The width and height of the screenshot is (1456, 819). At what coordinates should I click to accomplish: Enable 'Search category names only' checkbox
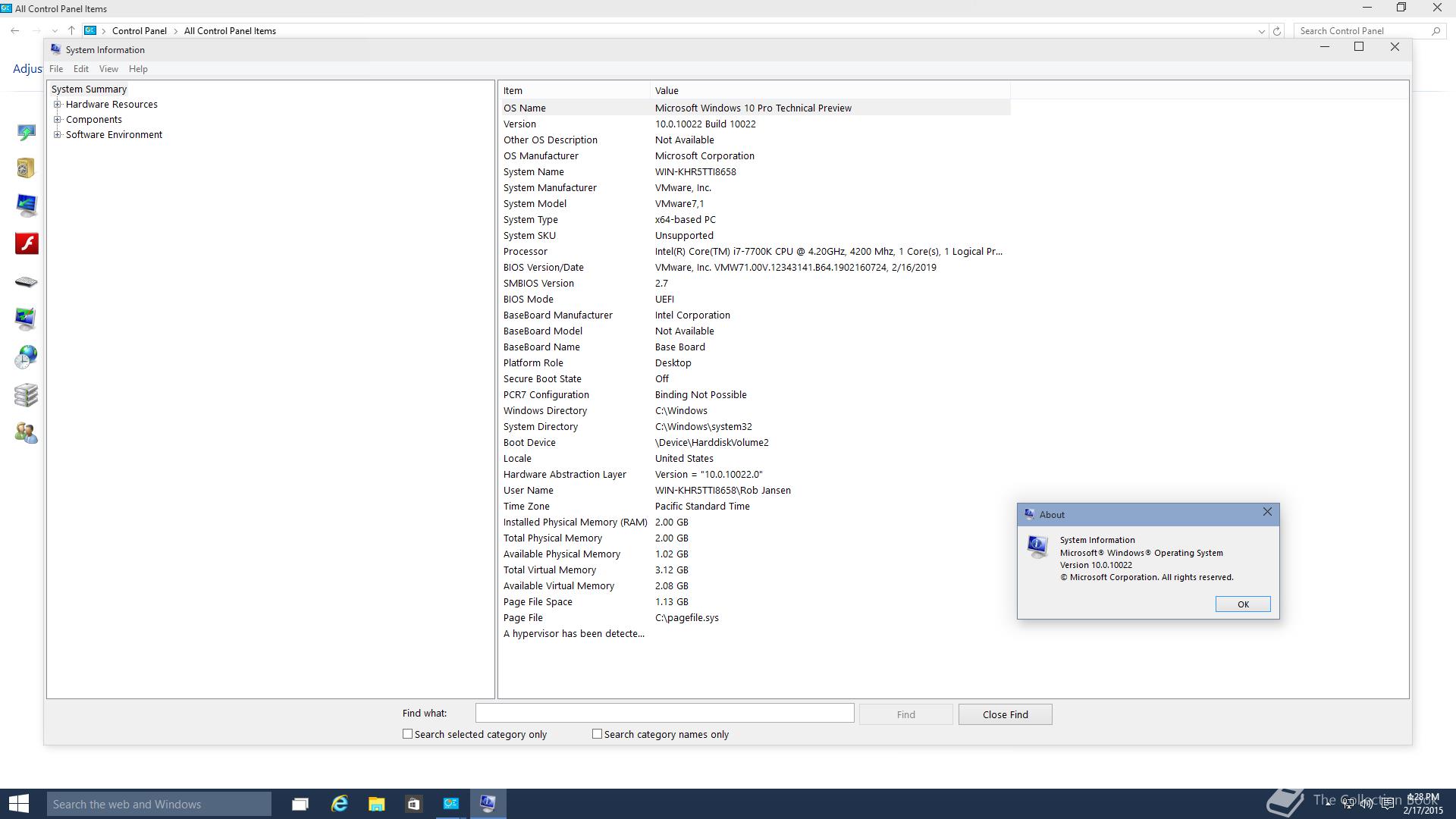tap(597, 734)
